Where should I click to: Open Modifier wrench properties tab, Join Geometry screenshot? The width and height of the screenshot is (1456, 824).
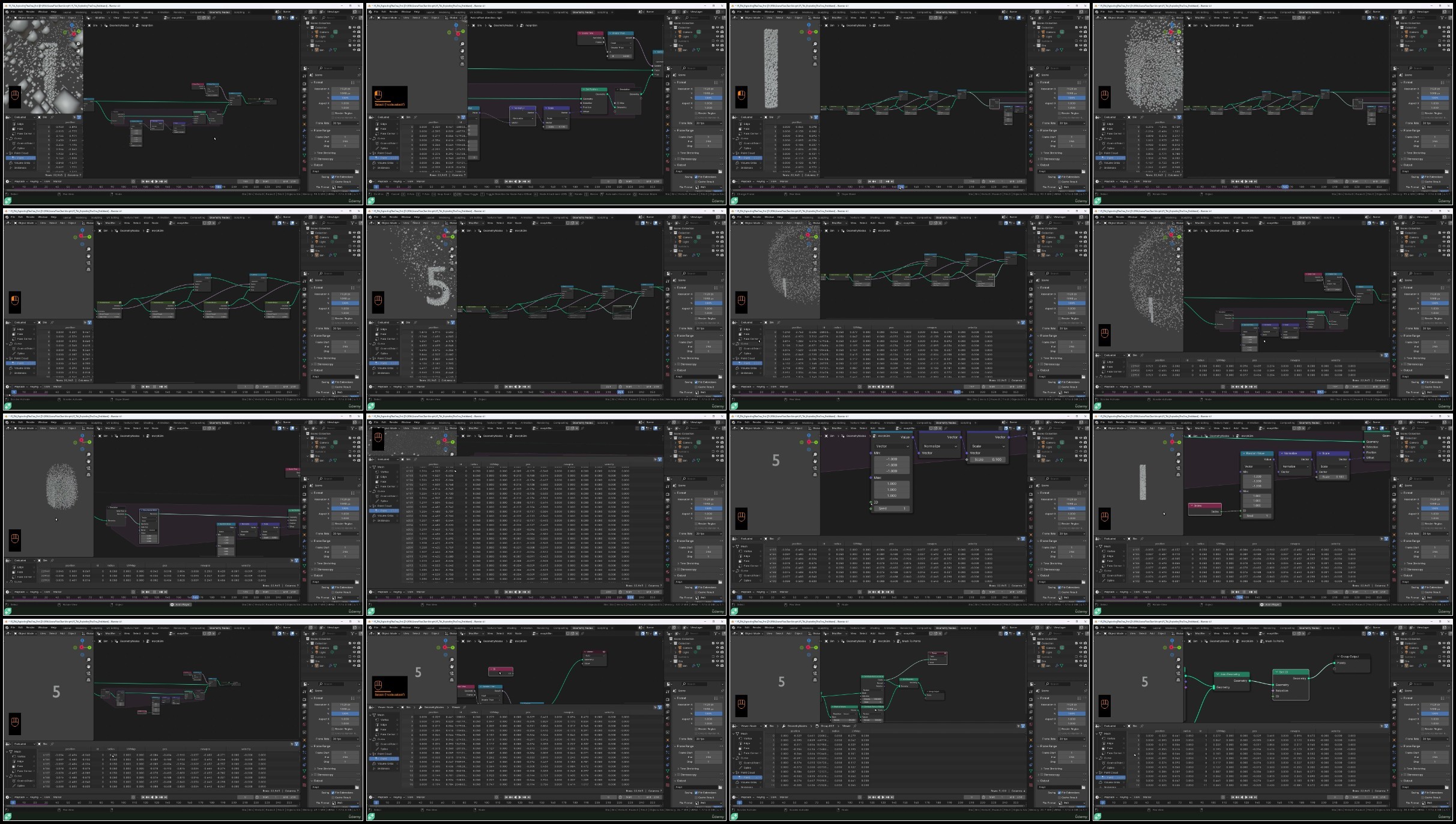1394,746
